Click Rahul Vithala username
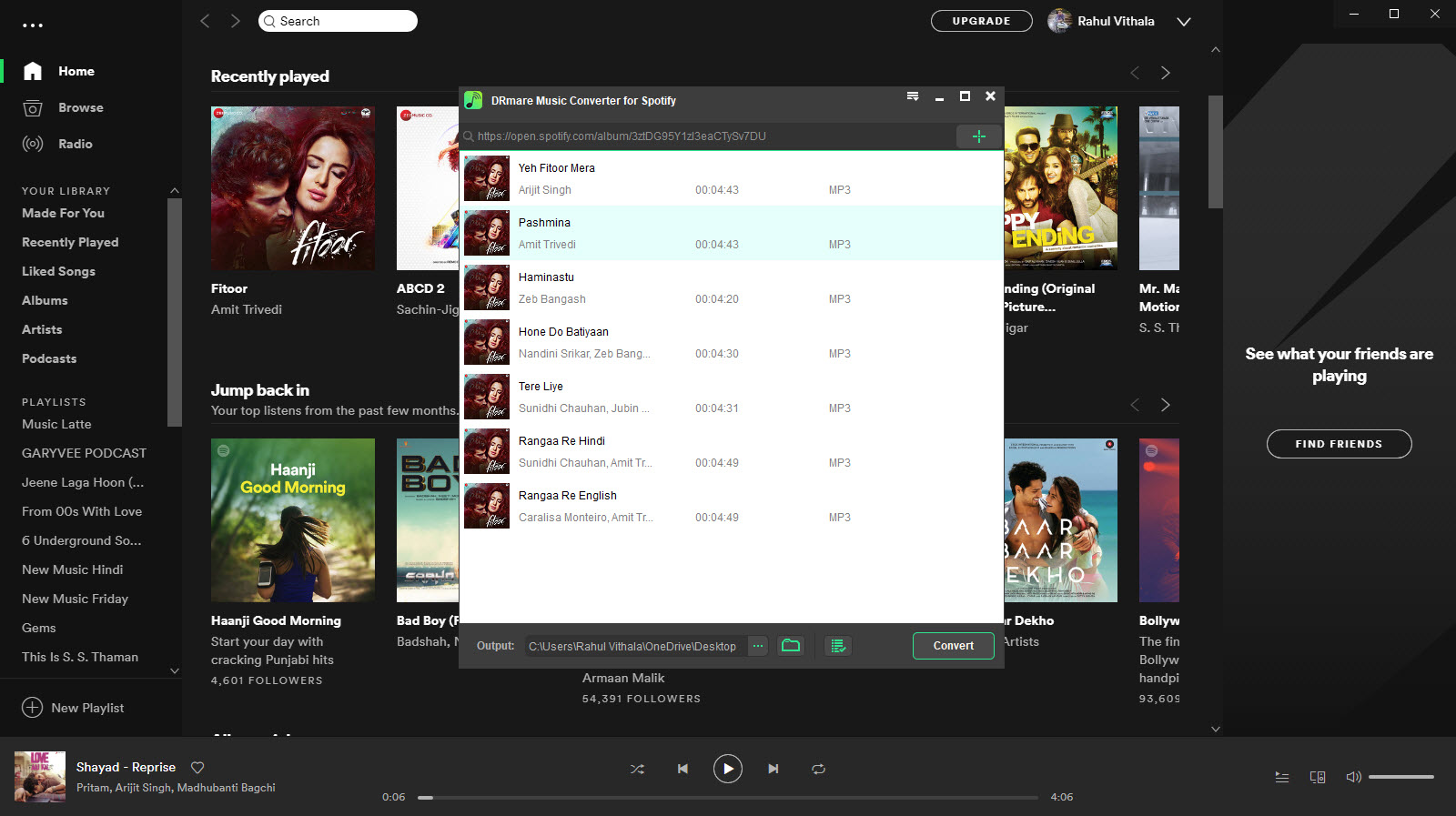 click(x=1116, y=21)
